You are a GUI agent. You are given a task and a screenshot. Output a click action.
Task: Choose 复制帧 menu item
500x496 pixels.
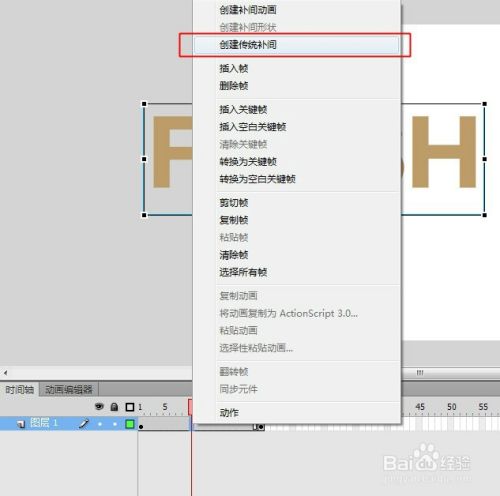pyautogui.click(x=233, y=220)
